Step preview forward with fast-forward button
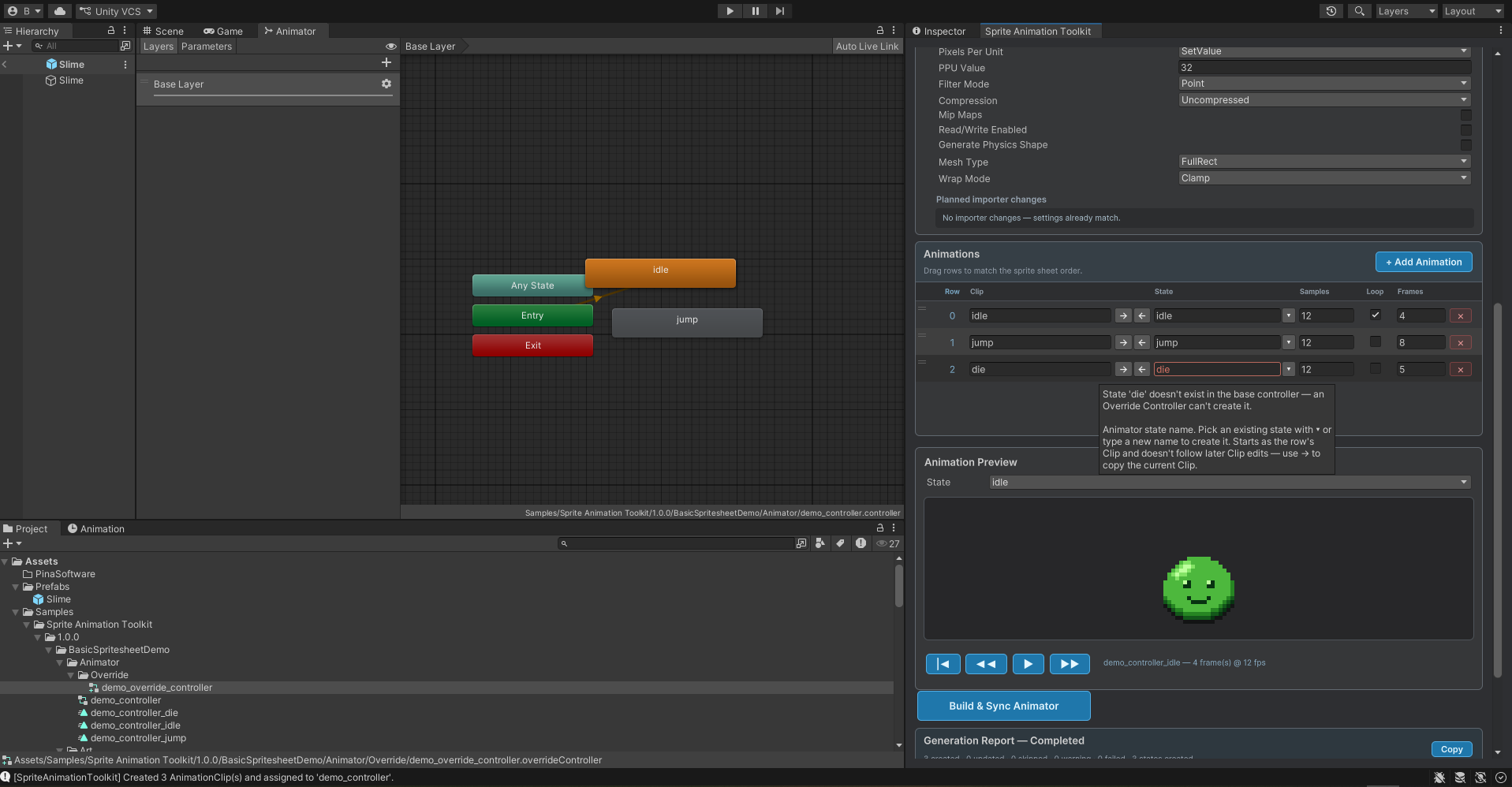The height and width of the screenshot is (787, 1512). point(1070,664)
